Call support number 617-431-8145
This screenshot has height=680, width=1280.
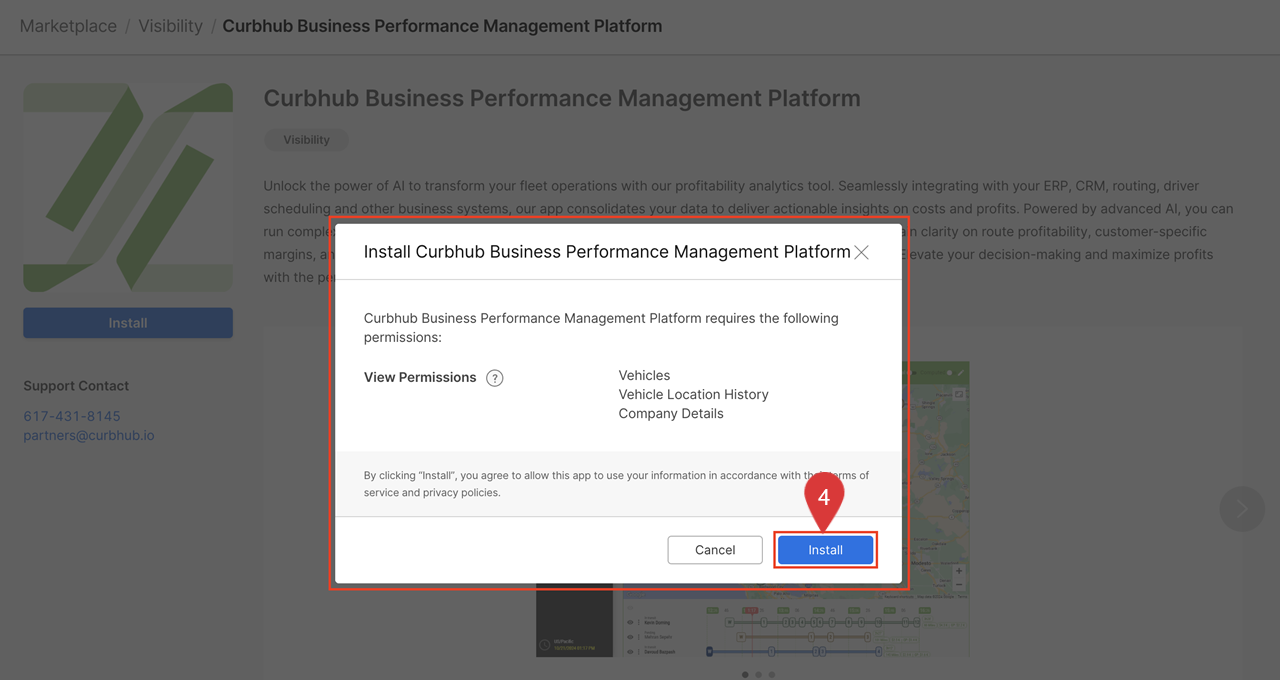pyautogui.click(x=72, y=416)
